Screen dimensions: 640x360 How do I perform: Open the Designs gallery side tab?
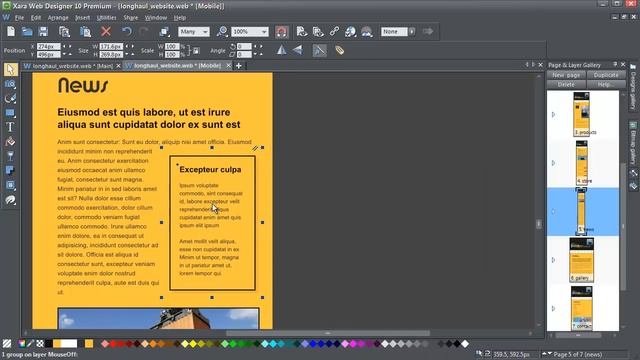[x=633, y=87]
